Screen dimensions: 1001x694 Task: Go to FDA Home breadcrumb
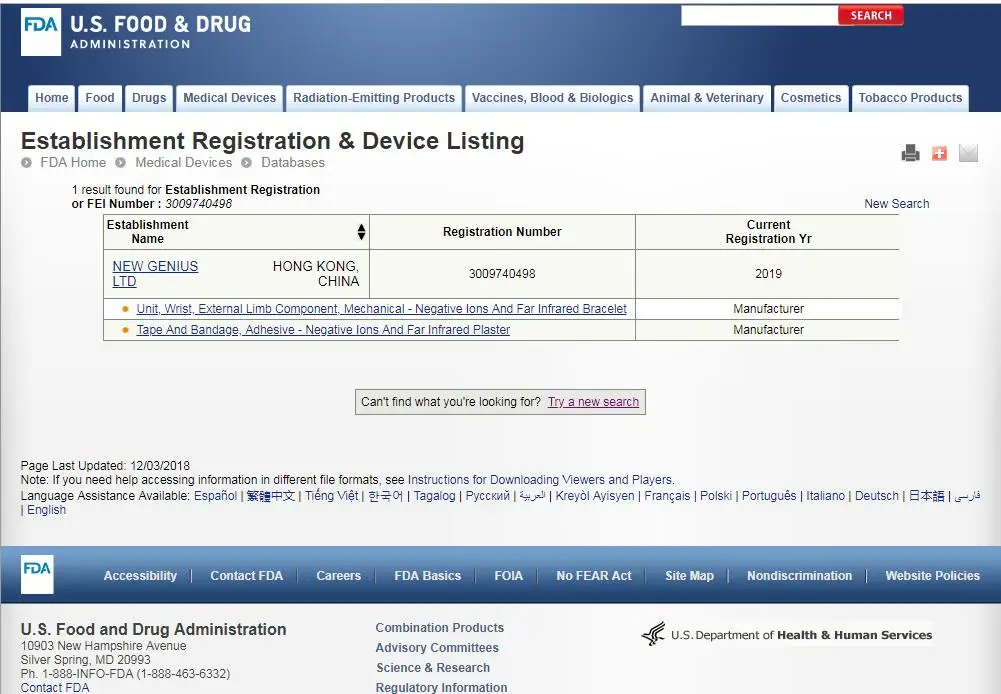click(x=73, y=162)
